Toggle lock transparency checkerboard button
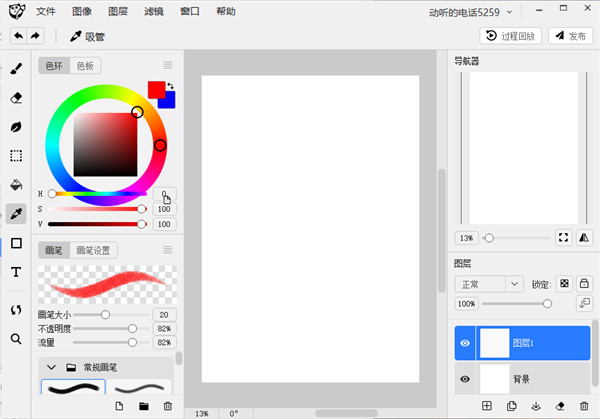The width and height of the screenshot is (600, 419). click(564, 284)
